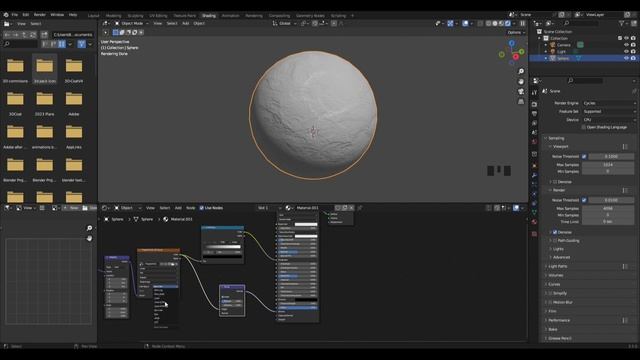Image resolution: width=640 pixels, height=360 pixels.
Task: Expand the Volumes panel
Action: pyautogui.click(x=555, y=276)
